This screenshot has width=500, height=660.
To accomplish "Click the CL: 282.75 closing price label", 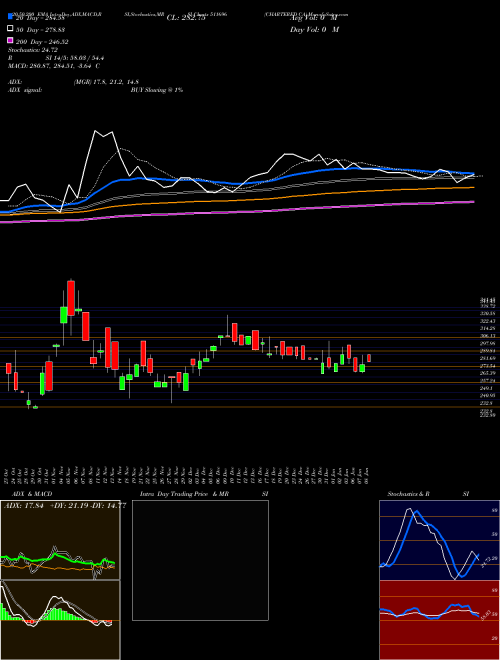I will click(186, 18).
